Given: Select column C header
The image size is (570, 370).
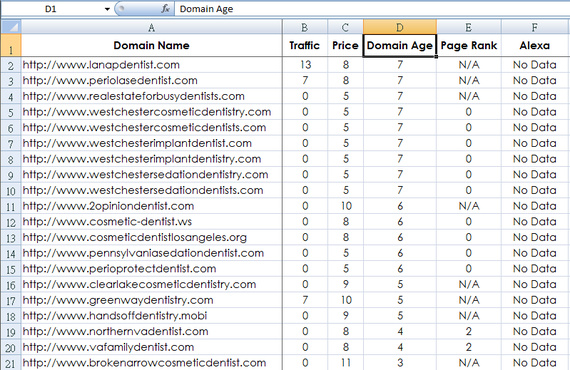Looking at the screenshot, I should 345,27.
